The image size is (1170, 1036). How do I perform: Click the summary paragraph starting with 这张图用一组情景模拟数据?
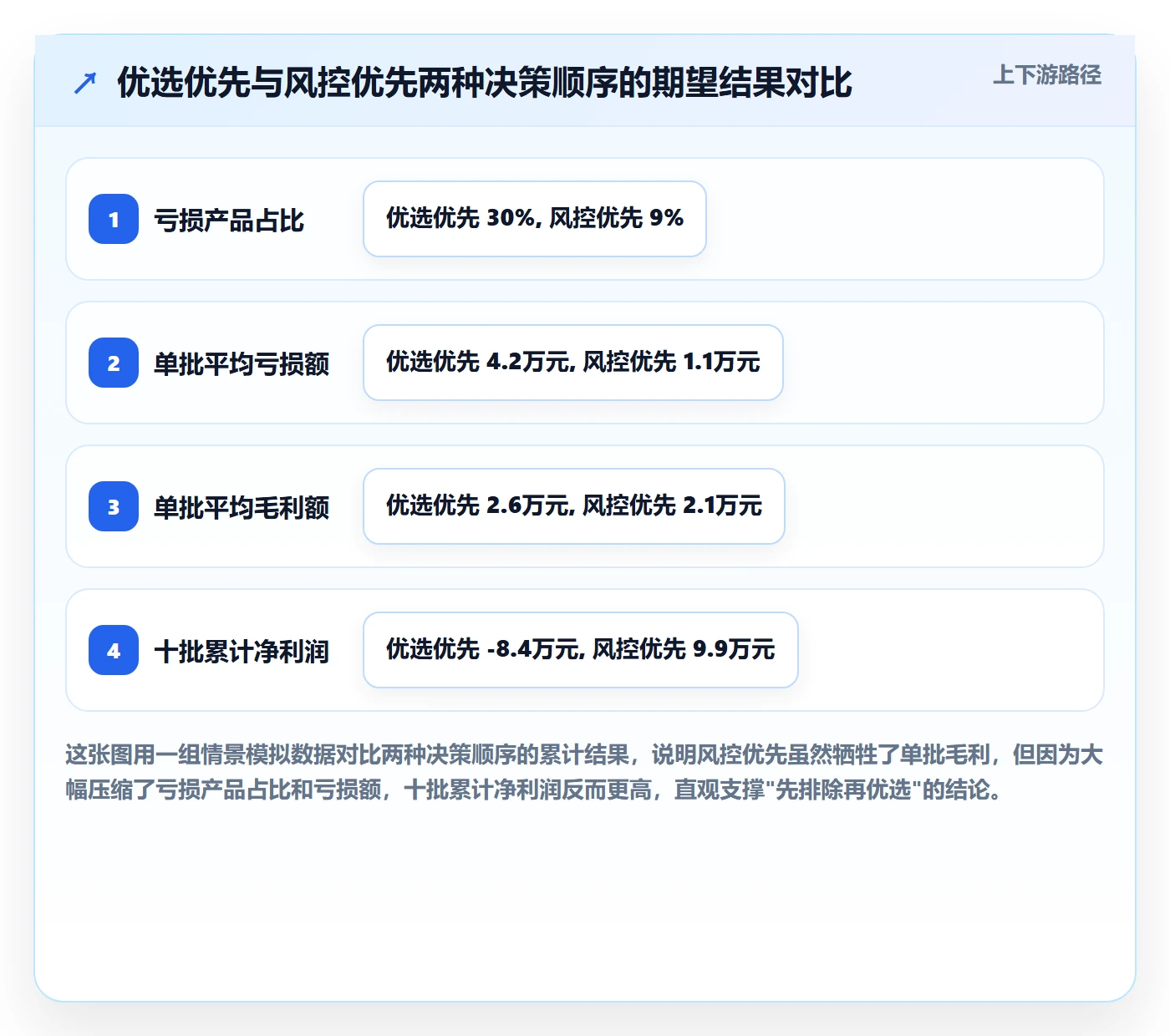coord(584,772)
